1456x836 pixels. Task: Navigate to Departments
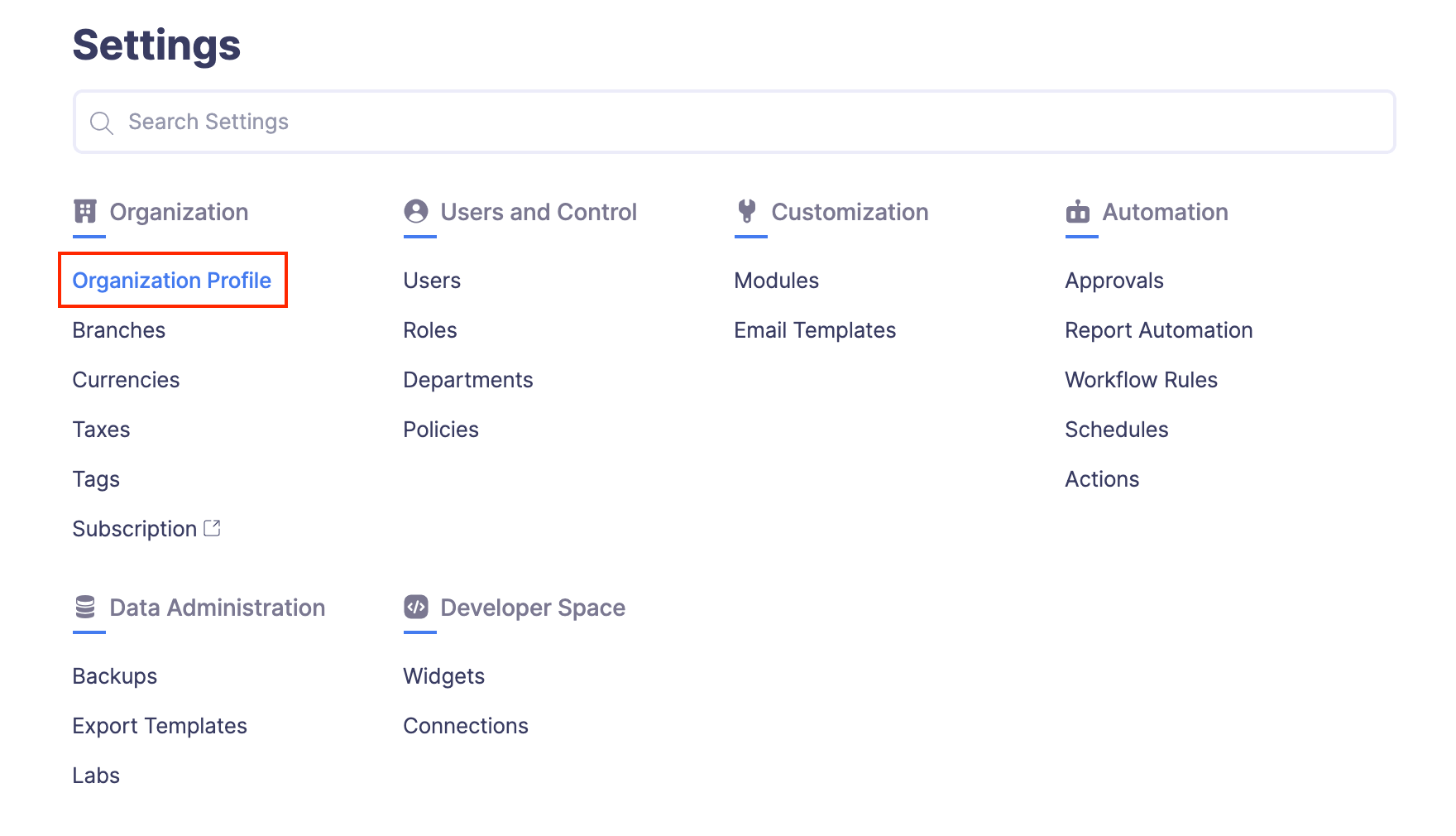pos(468,380)
